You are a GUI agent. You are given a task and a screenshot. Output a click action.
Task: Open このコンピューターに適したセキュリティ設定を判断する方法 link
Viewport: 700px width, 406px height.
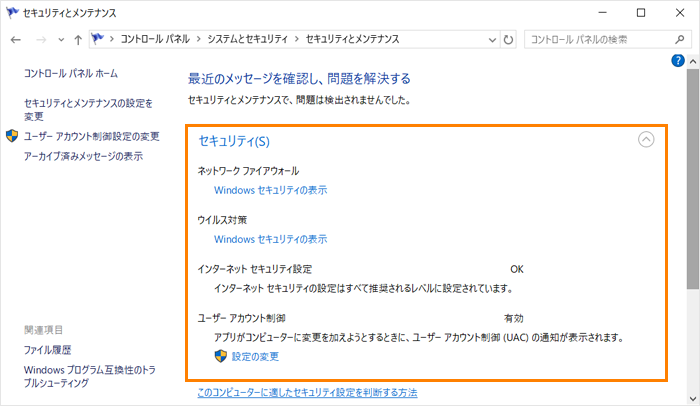click(307, 393)
